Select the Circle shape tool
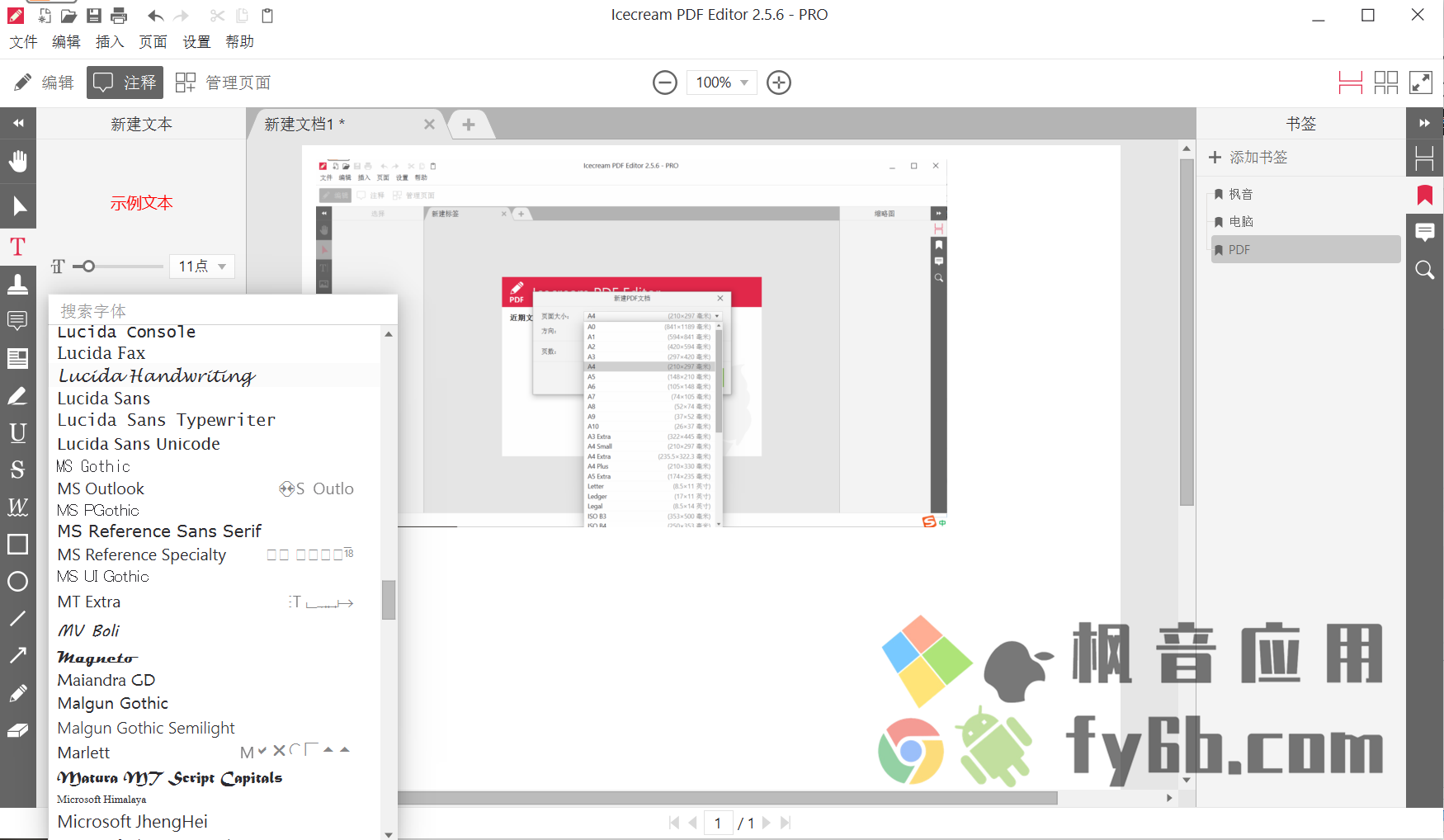The image size is (1444, 840). [x=18, y=582]
